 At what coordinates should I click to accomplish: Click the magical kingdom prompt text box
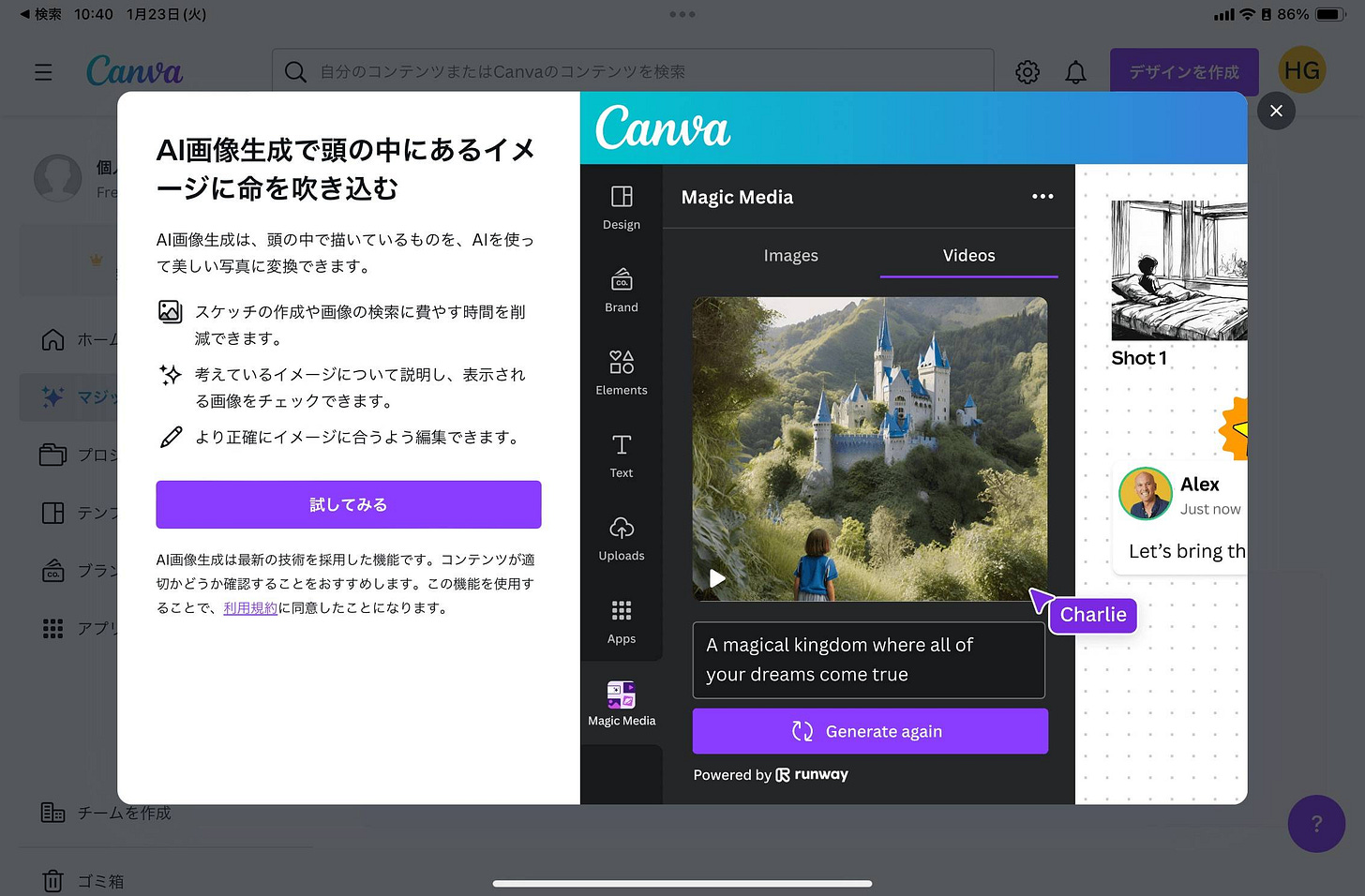[868, 660]
